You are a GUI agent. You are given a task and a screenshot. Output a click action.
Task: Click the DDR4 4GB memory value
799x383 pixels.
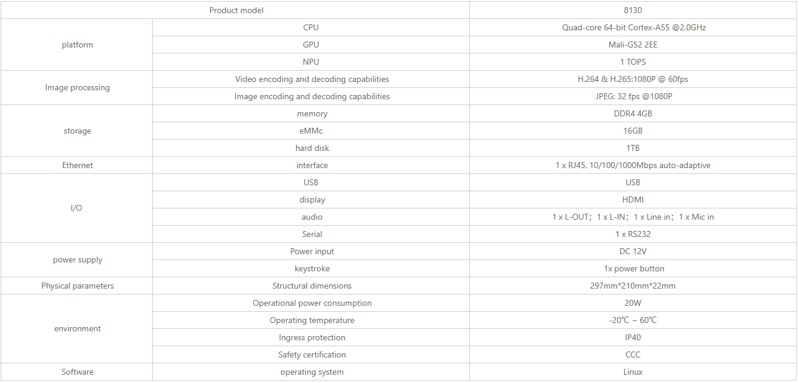click(633, 114)
